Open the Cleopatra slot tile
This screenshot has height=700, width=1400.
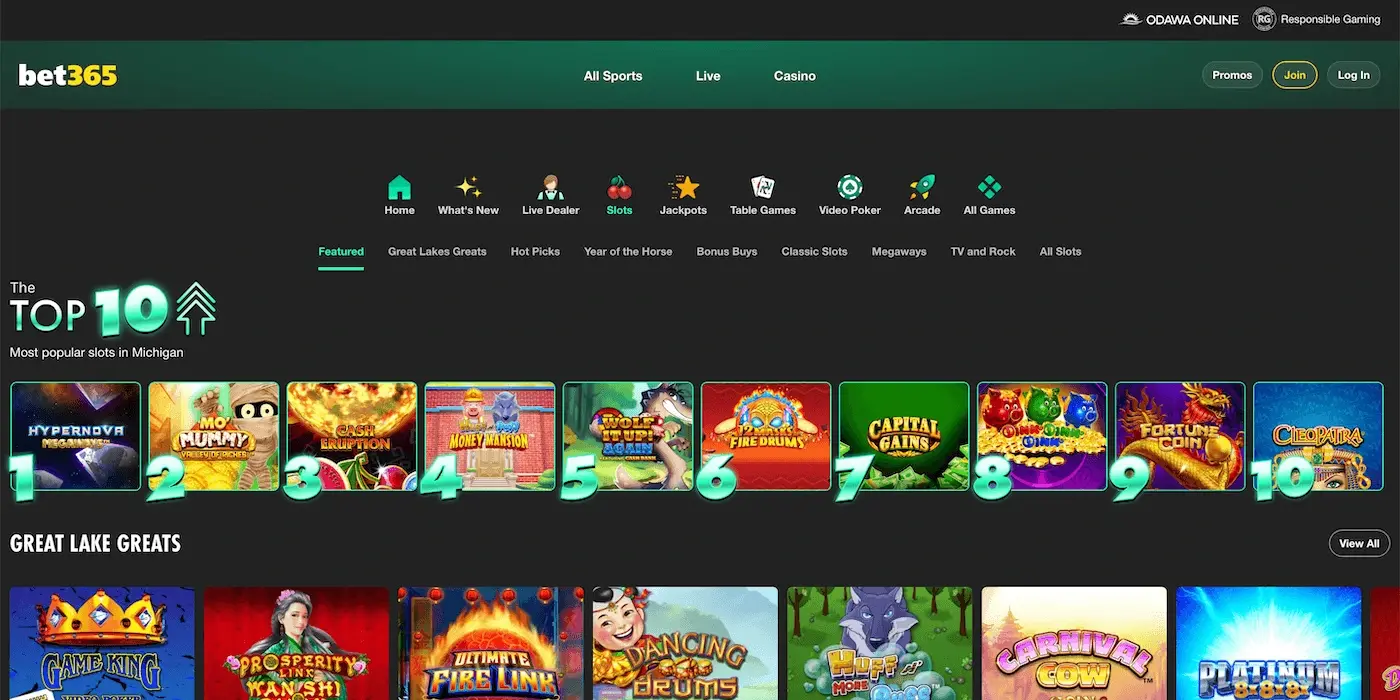(x=1318, y=436)
